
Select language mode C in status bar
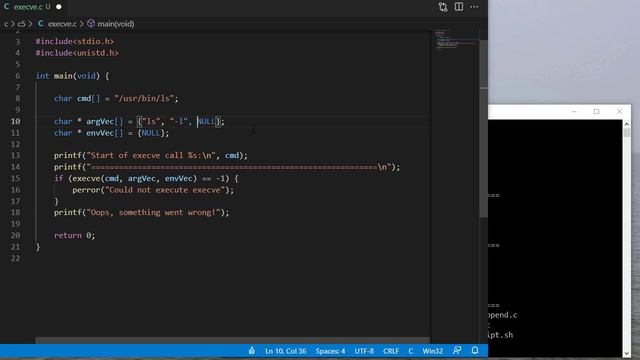click(411, 351)
